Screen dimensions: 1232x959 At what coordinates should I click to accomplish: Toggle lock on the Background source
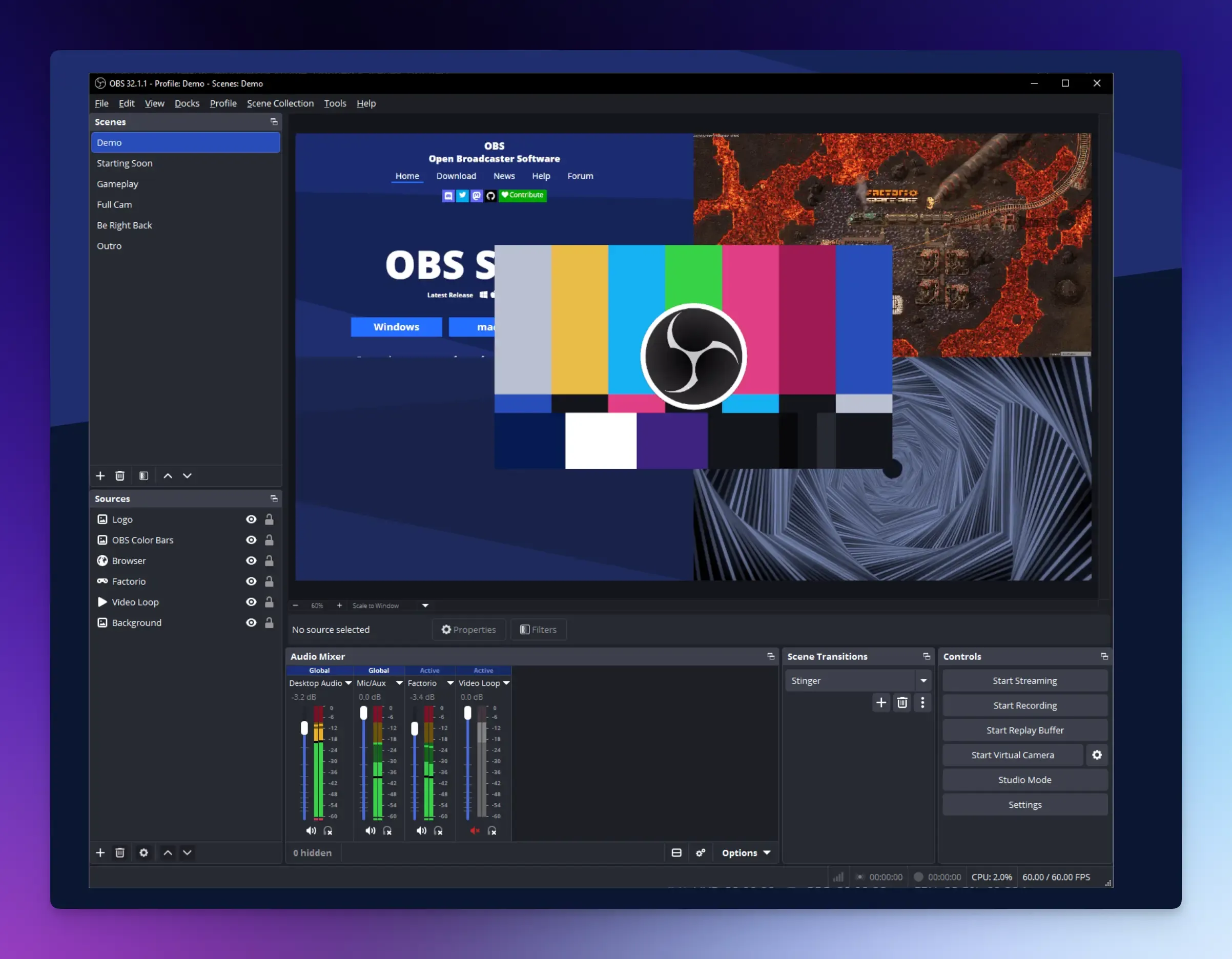[x=270, y=622]
